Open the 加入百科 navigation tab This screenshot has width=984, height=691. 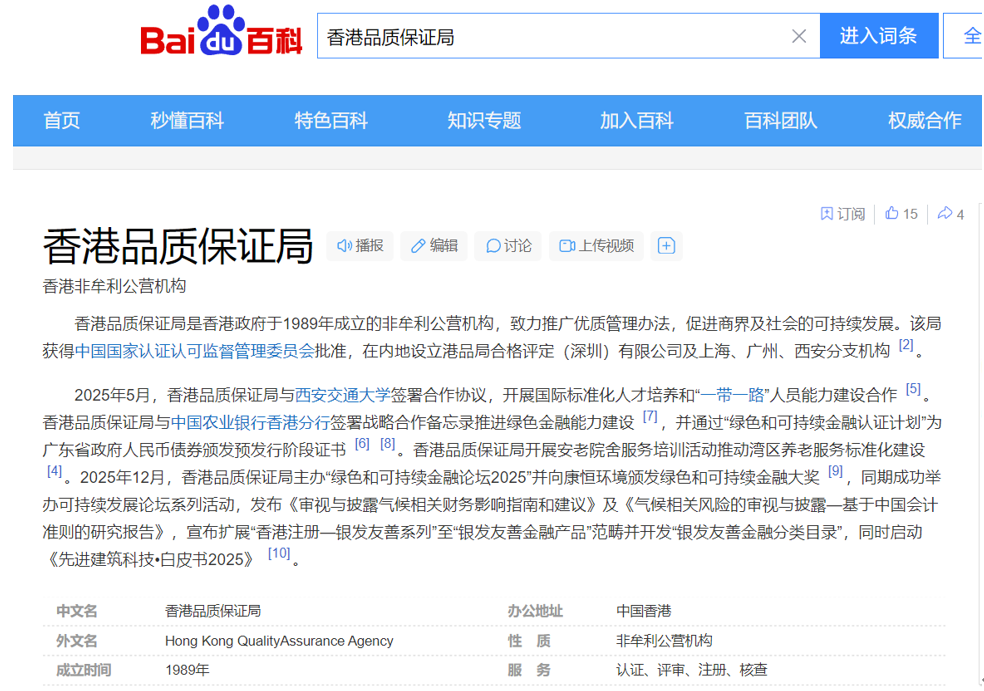636,121
